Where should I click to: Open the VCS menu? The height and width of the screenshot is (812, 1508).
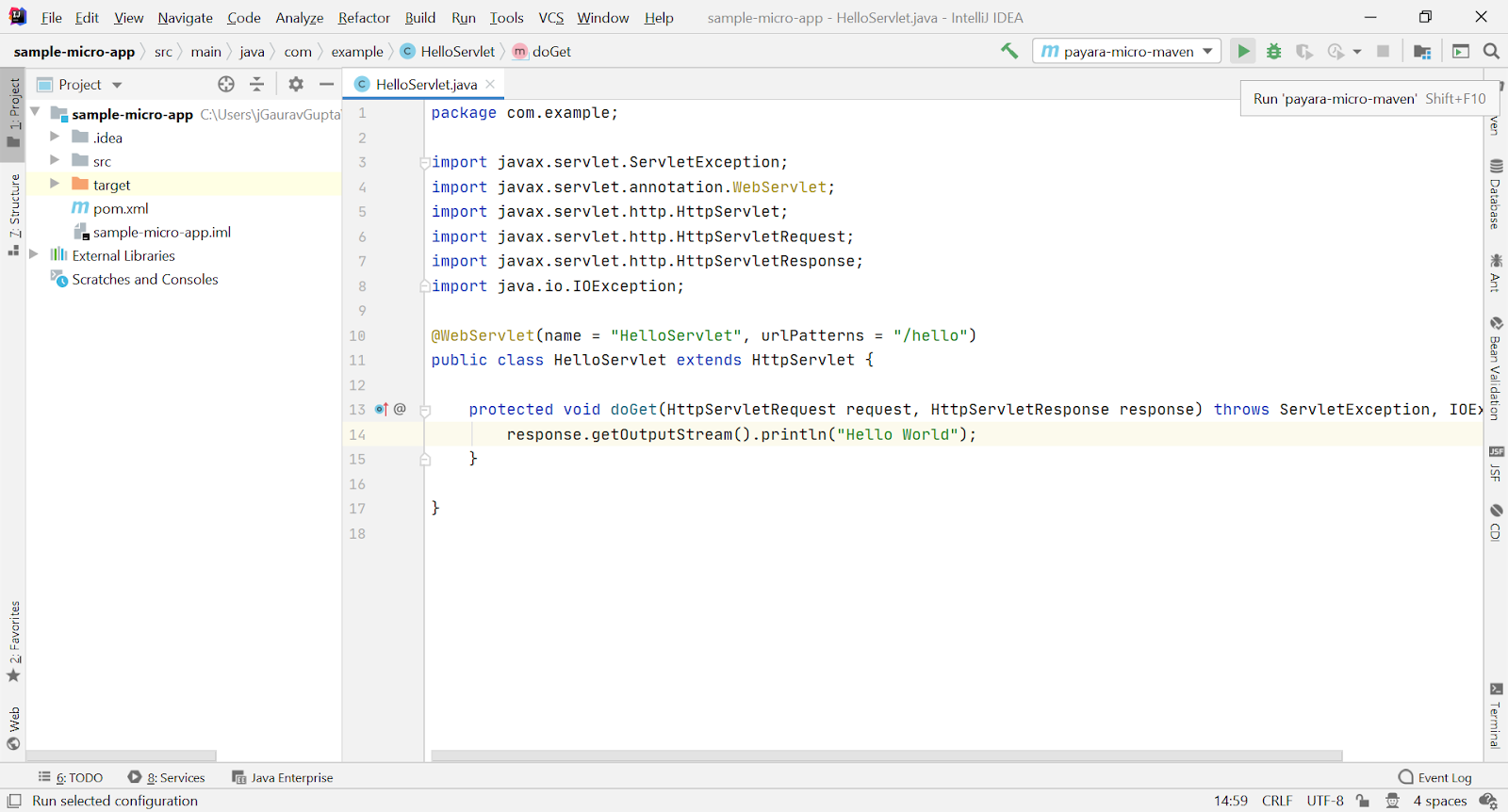click(x=550, y=17)
